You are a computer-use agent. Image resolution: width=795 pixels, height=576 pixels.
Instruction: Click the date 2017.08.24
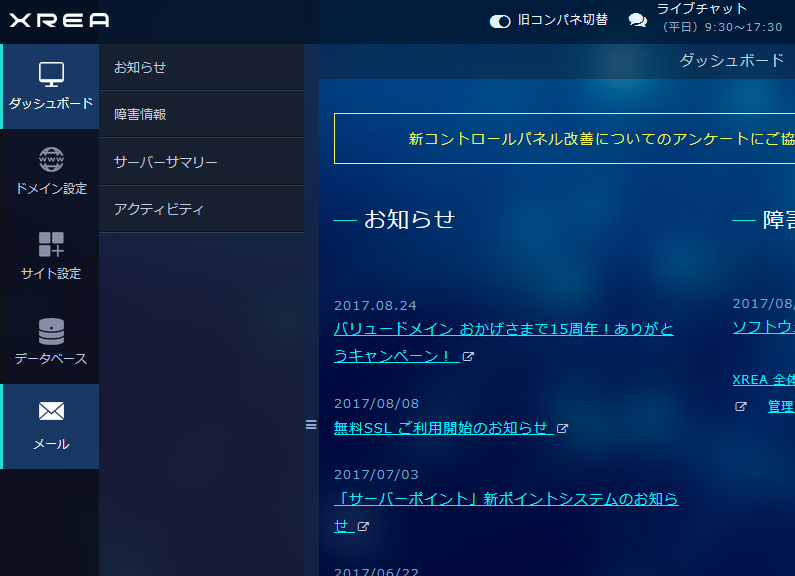point(375,305)
